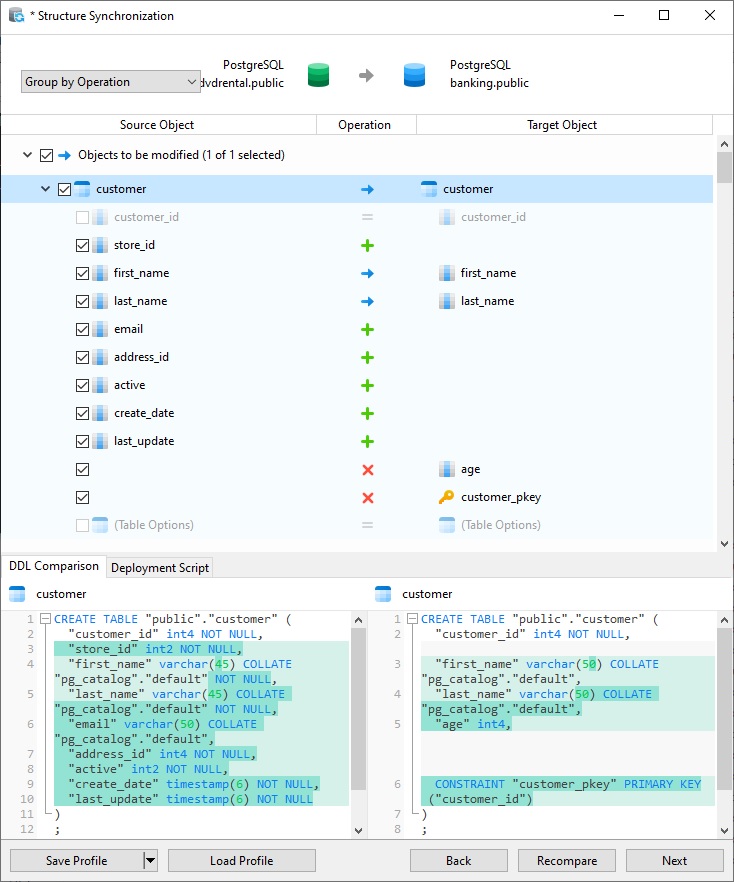The height and width of the screenshot is (882, 734).
Task: Click the target customer table icon
Action: coord(429,189)
